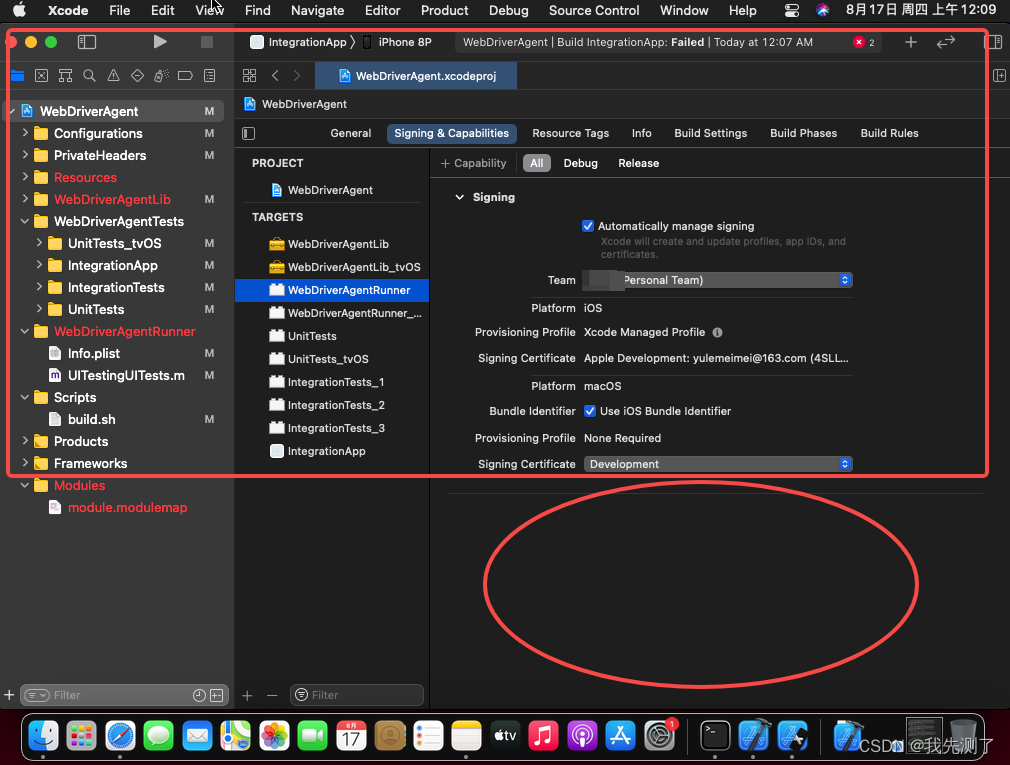Filter issues with the All signing filter

pyautogui.click(x=536, y=163)
